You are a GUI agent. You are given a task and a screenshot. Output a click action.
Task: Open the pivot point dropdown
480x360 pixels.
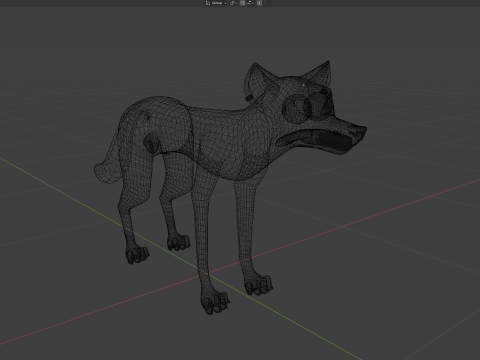pos(233,3)
